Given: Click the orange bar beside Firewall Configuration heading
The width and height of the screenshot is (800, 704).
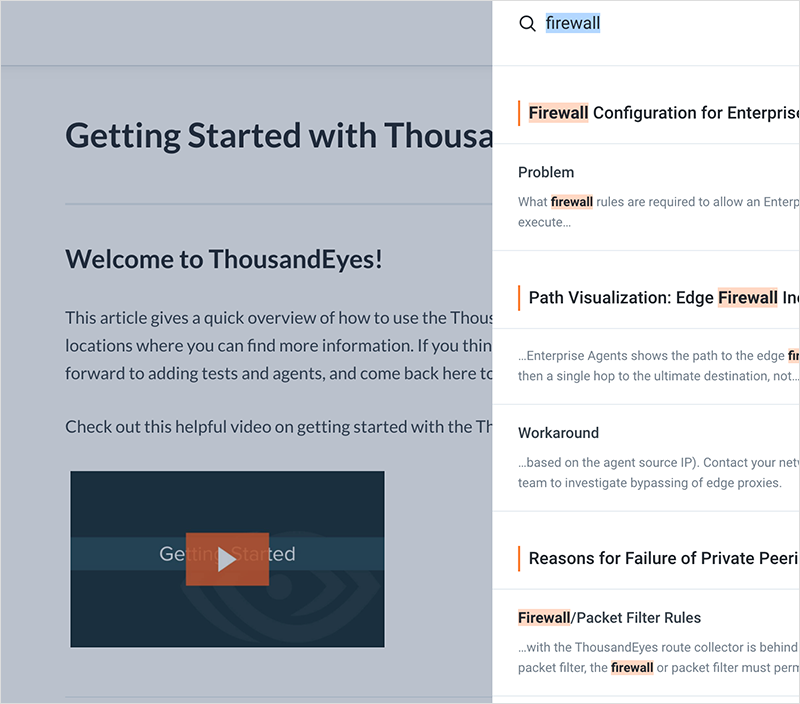Looking at the screenshot, I should [519, 113].
